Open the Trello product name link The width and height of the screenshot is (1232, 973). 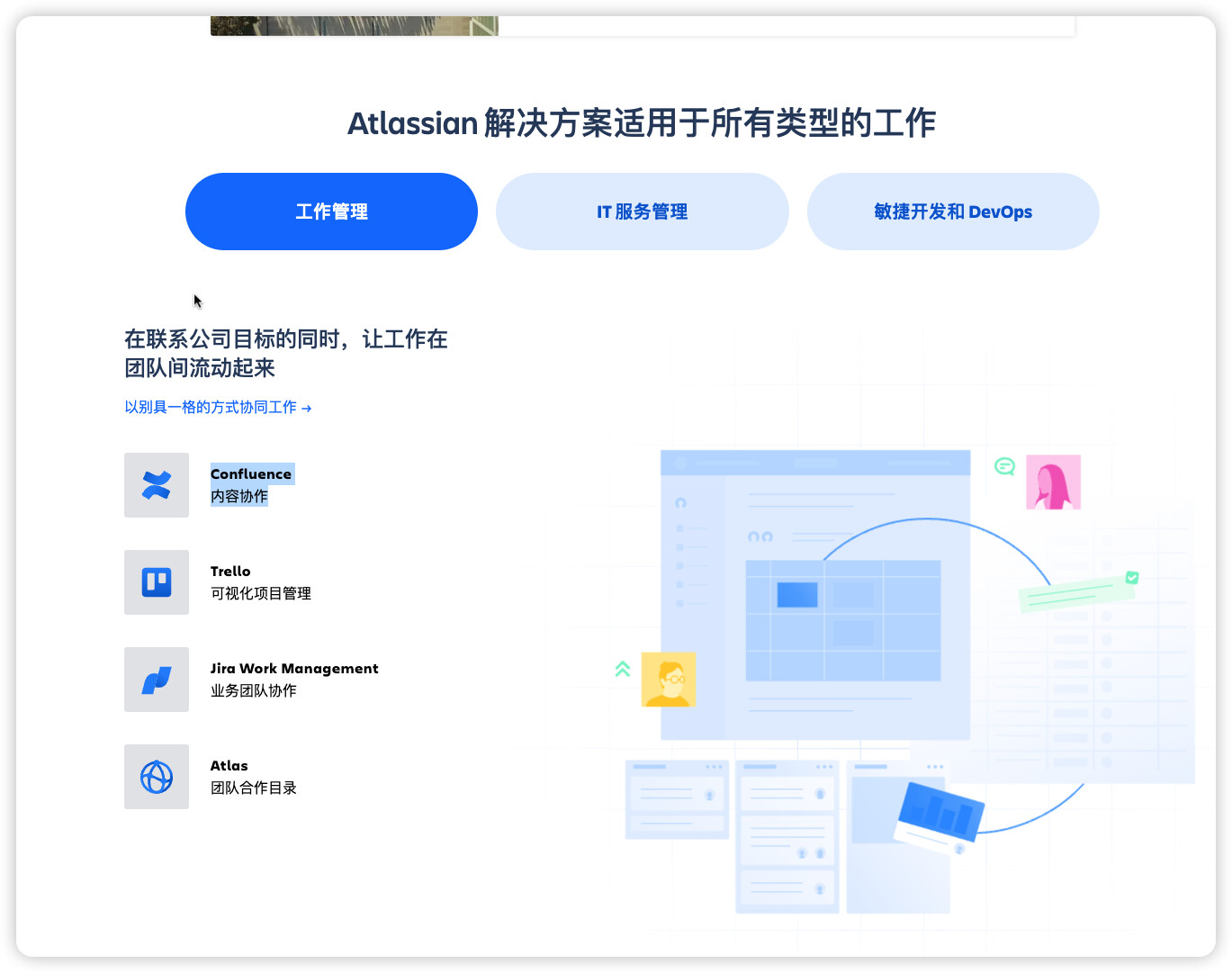(x=230, y=571)
